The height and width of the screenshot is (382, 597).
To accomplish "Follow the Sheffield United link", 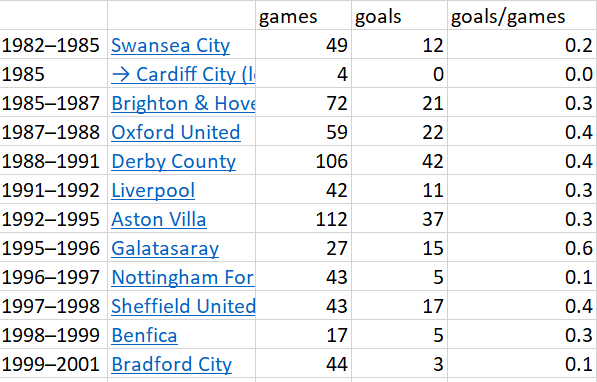I will pos(183,307).
